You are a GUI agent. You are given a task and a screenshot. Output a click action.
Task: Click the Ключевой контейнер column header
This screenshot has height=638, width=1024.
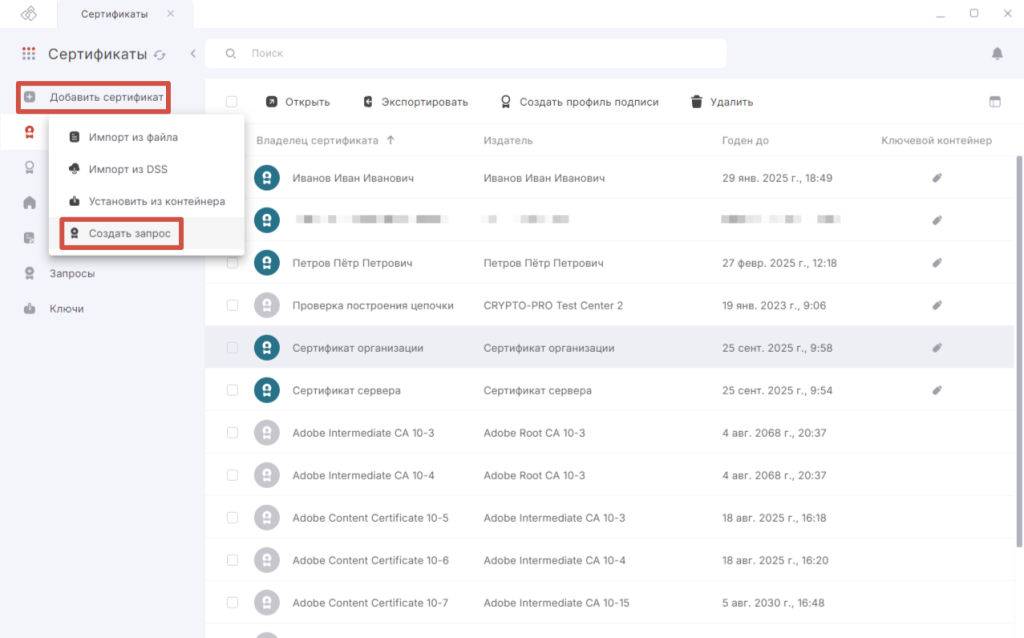pyautogui.click(x=936, y=140)
